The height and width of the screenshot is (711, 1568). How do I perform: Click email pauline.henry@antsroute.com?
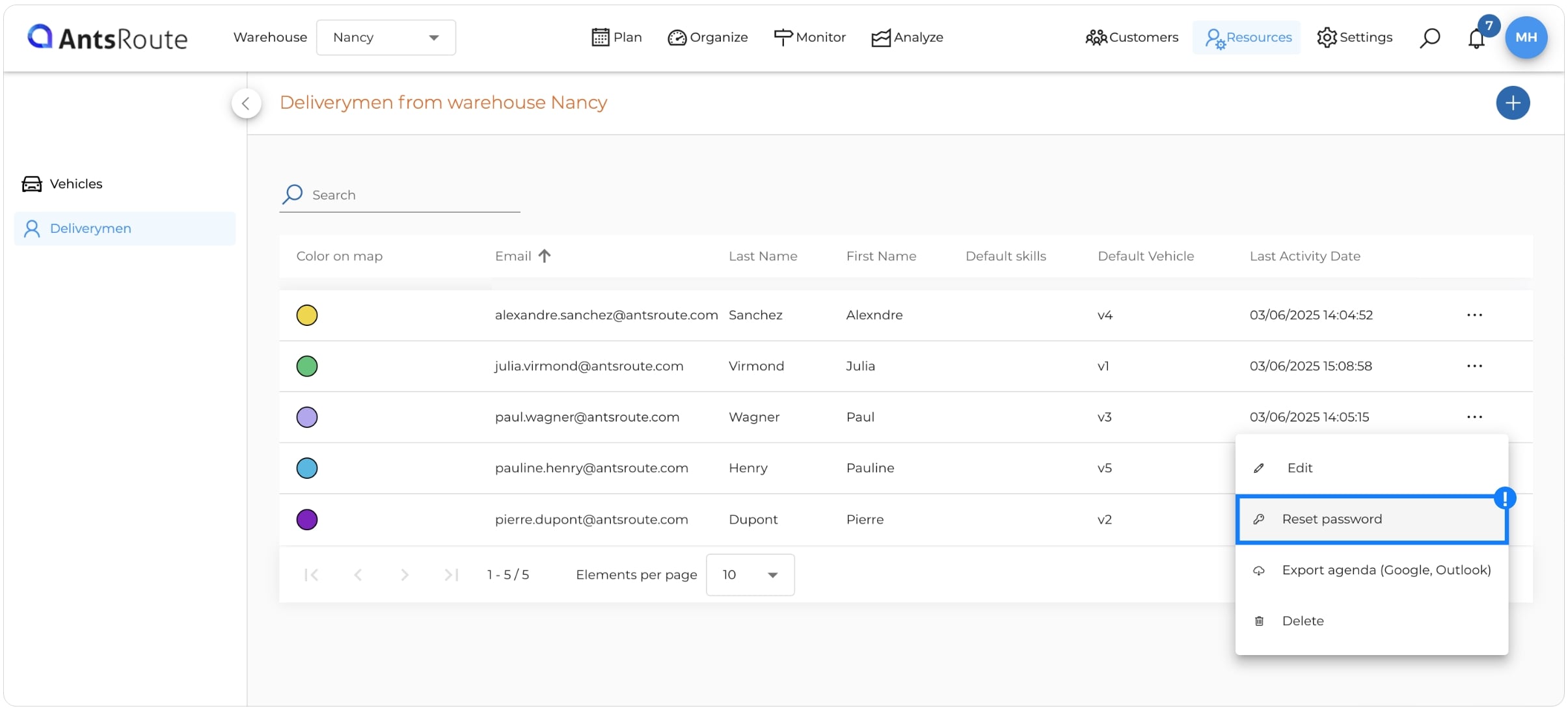[x=591, y=468]
